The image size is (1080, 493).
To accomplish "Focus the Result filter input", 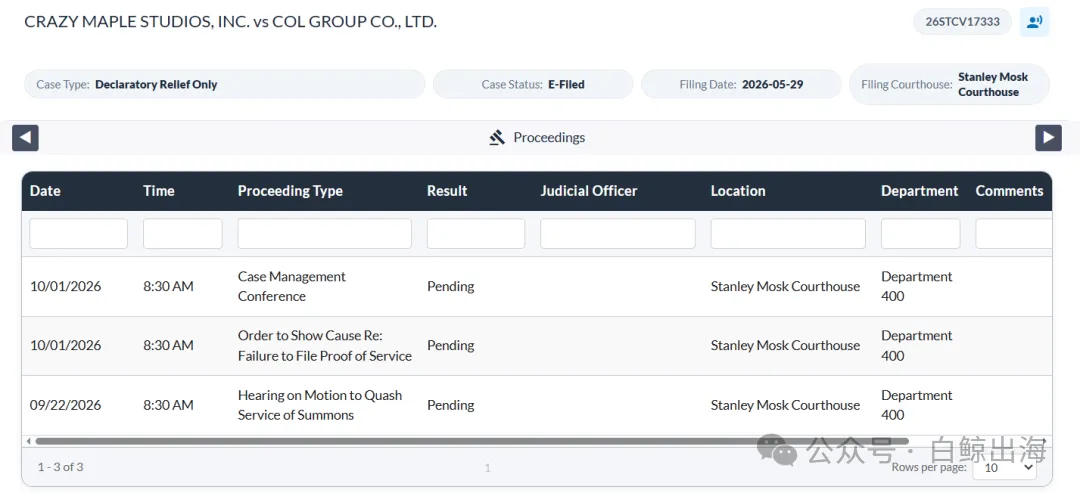I will point(476,233).
